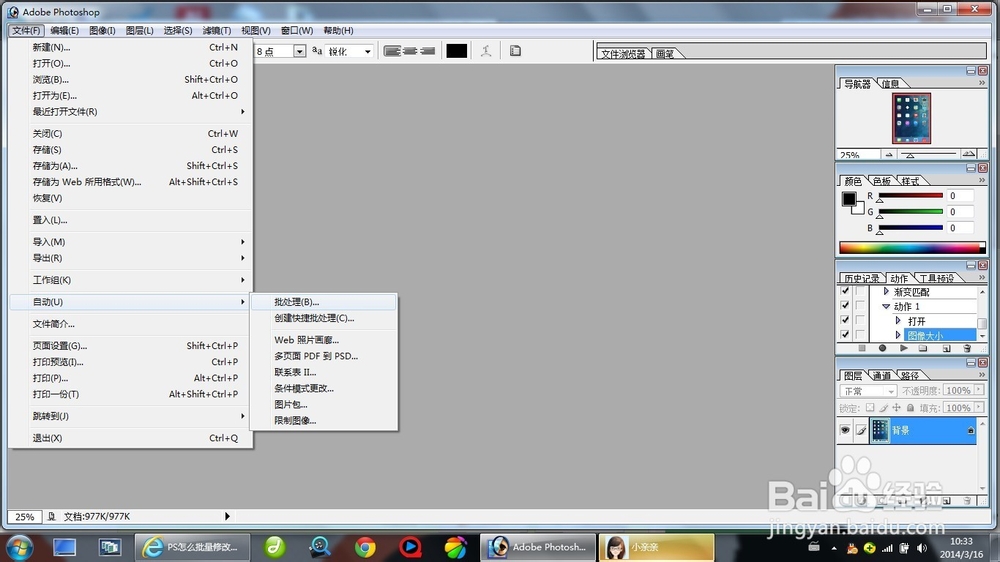Right-align text in options bar
This screenshot has height=562, width=1000.
[427, 51]
